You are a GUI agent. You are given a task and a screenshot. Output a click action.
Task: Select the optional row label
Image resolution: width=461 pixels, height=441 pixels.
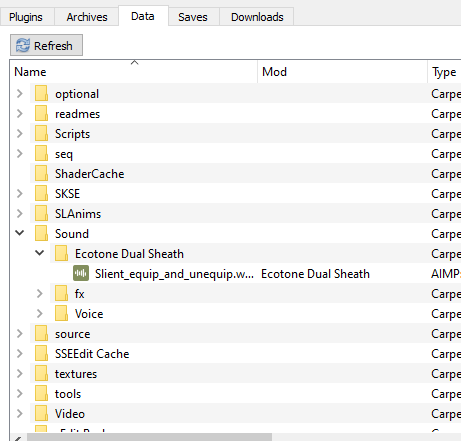tap(77, 94)
